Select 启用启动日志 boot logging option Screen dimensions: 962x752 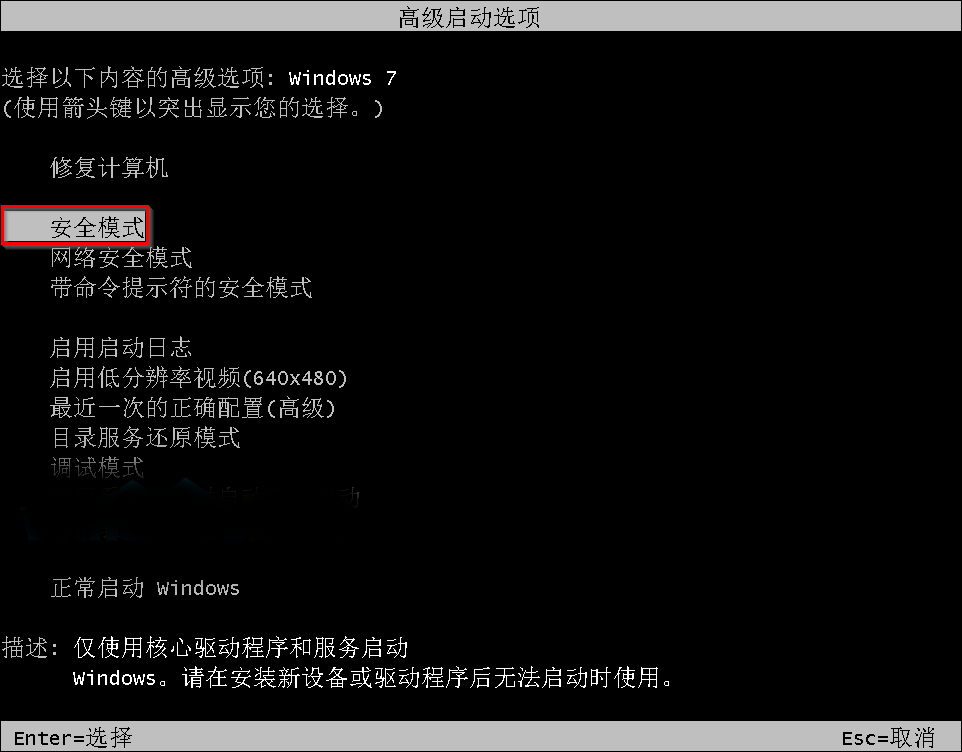121,348
